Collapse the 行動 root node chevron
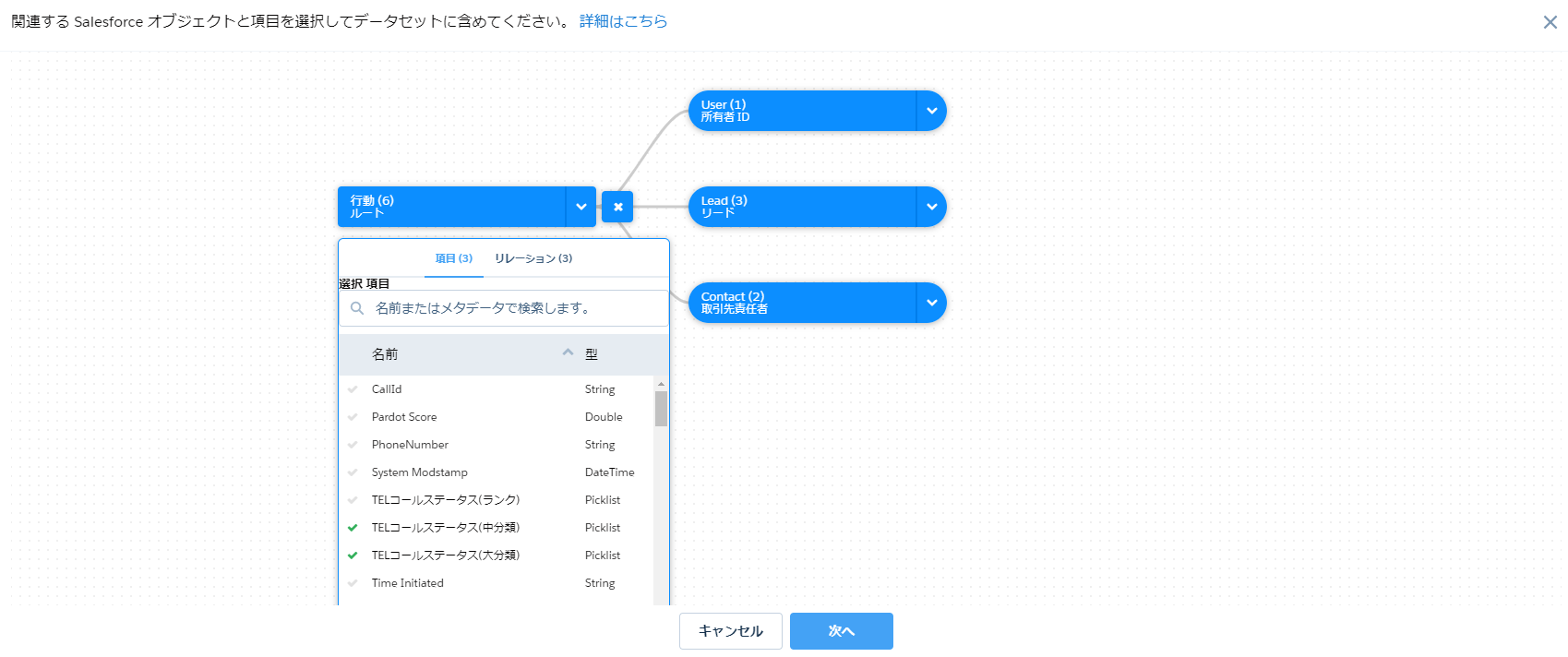The height and width of the screenshot is (657, 1568). 581,207
